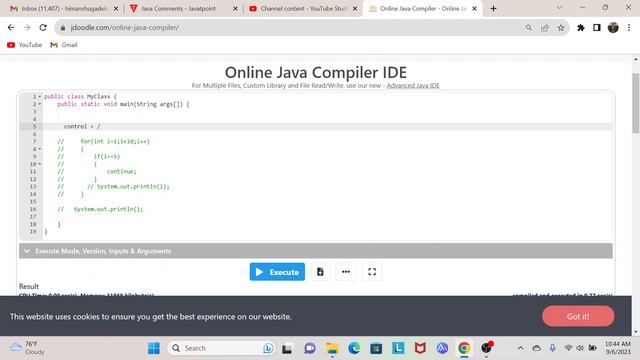This screenshot has width=640, height=360.
Task: Open the McAfee taskbar icon
Action: 420,348
